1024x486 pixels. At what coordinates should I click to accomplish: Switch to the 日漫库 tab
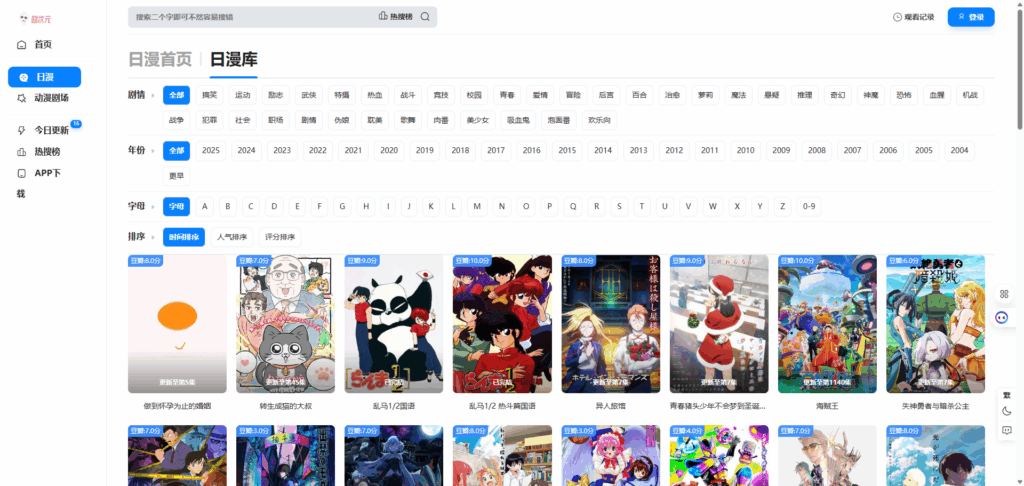pyautogui.click(x=234, y=59)
